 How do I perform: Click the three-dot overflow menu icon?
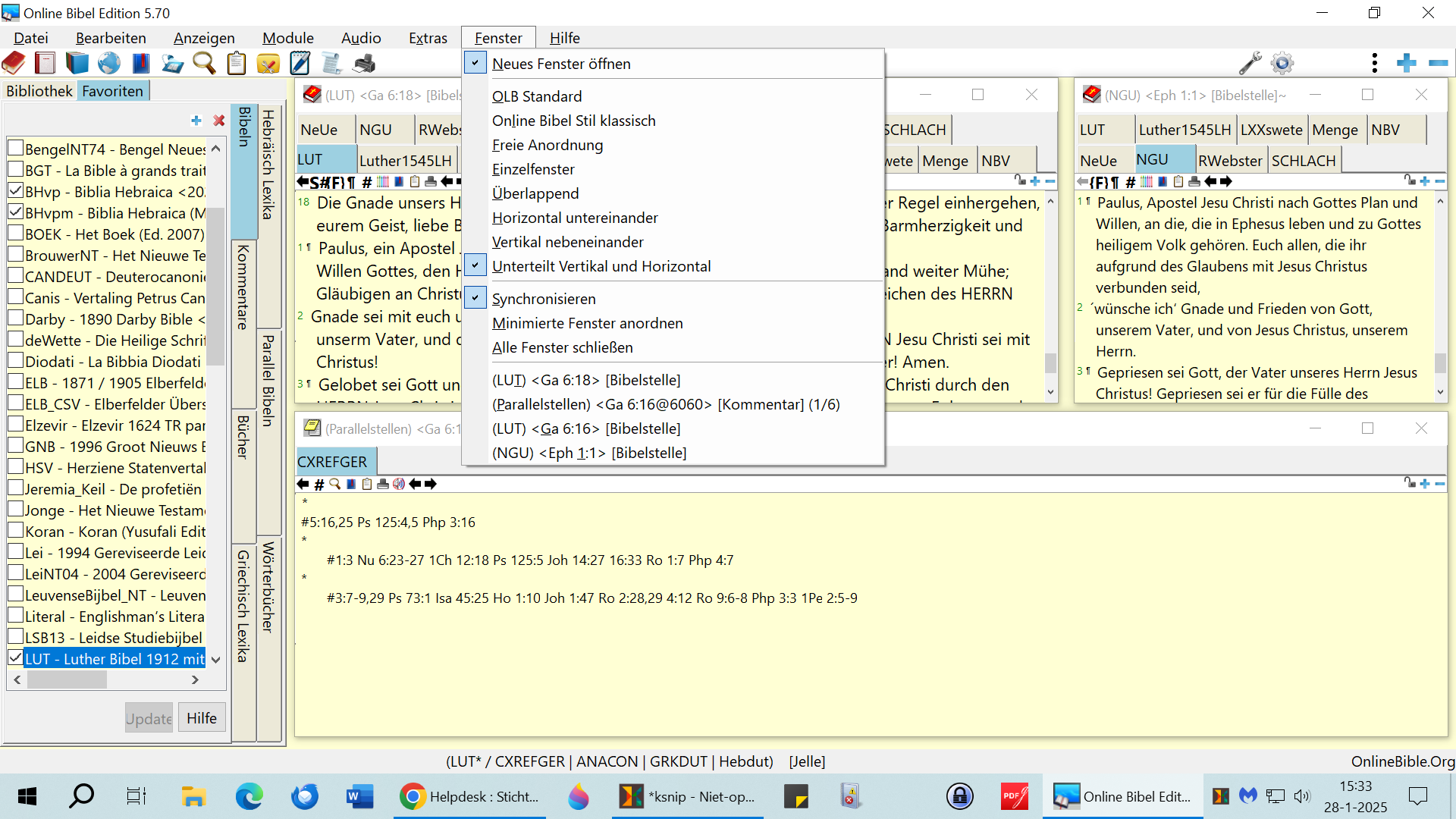1374,64
